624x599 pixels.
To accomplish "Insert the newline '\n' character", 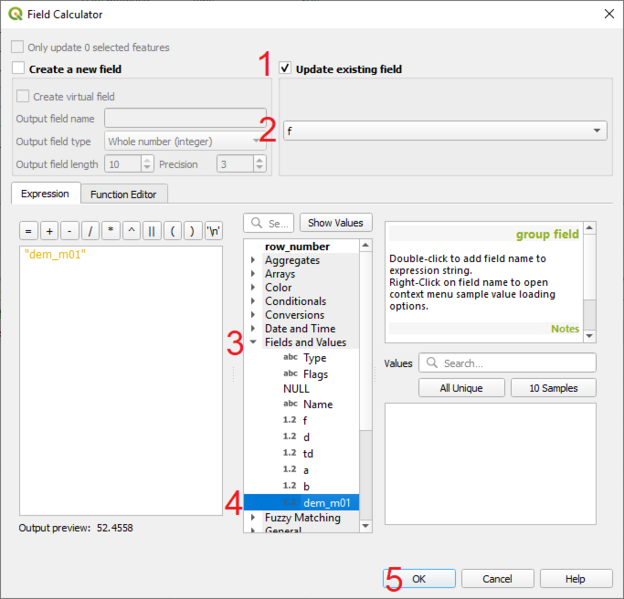I will pos(214,231).
